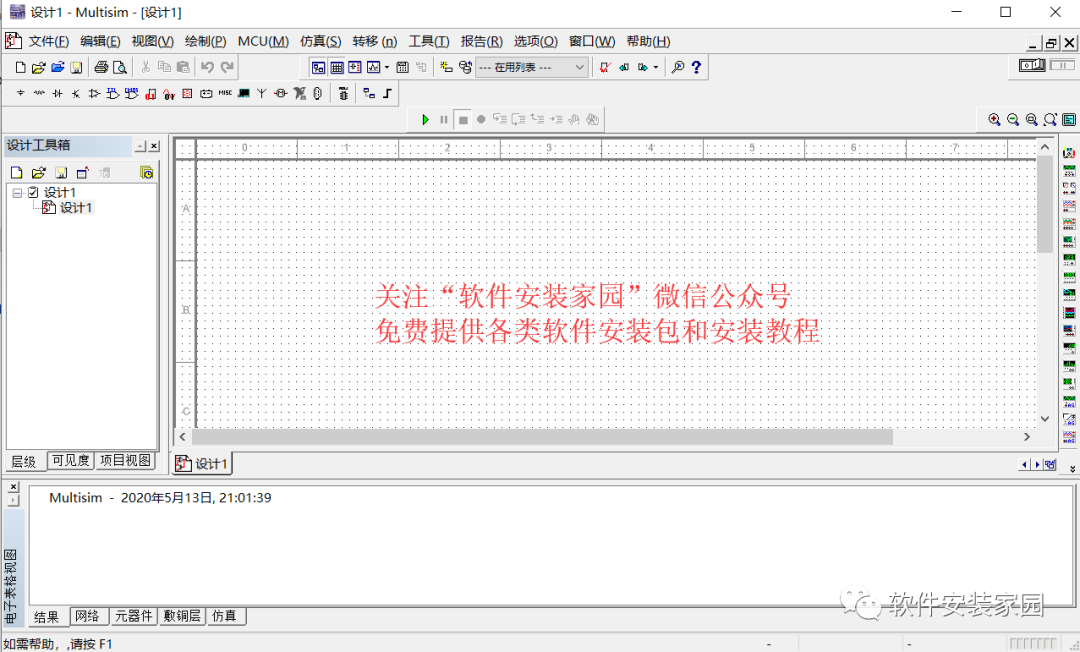The height and width of the screenshot is (652, 1080).
Task: Toggle the Design Toolbox display icon
Action: coord(318,67)
